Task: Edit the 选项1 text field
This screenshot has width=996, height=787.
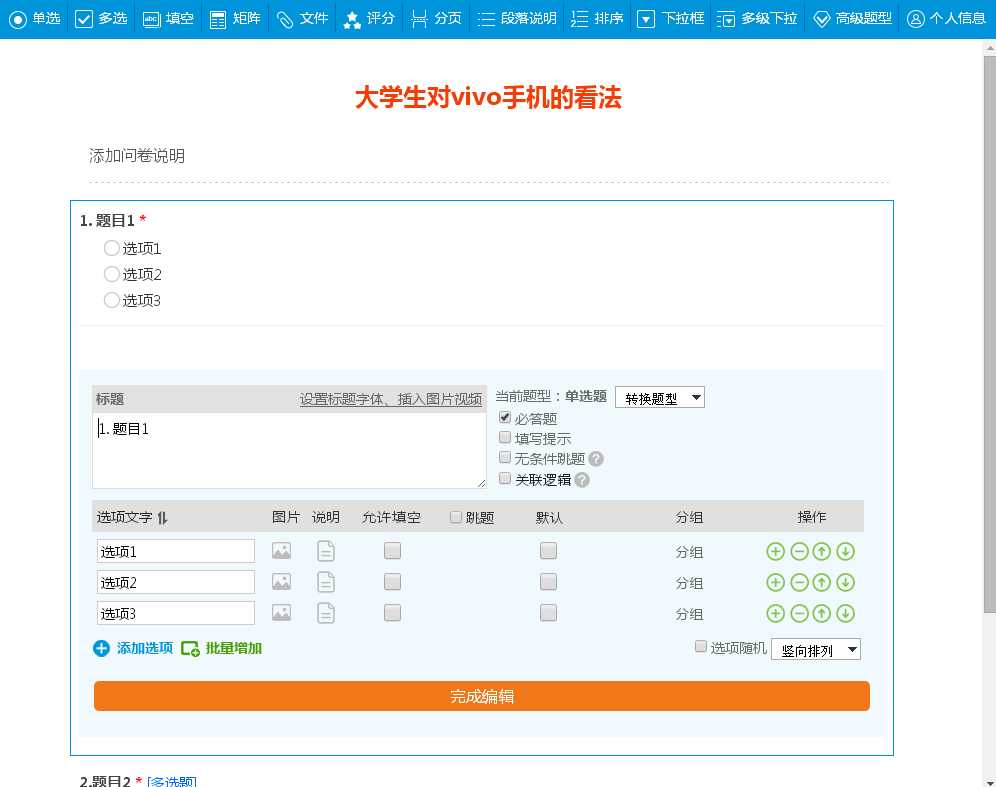Action: click(x=176, y=551)
